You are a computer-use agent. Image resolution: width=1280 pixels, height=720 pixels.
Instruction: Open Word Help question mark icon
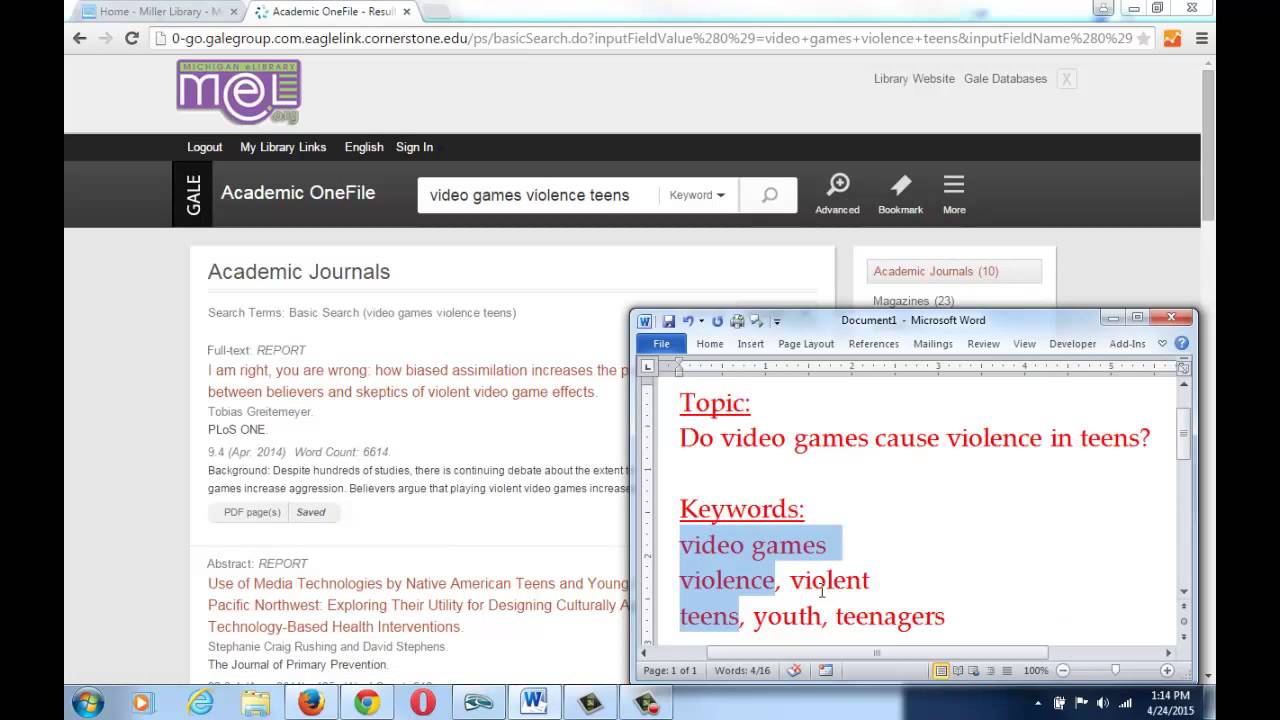(x=1181, y=343)
